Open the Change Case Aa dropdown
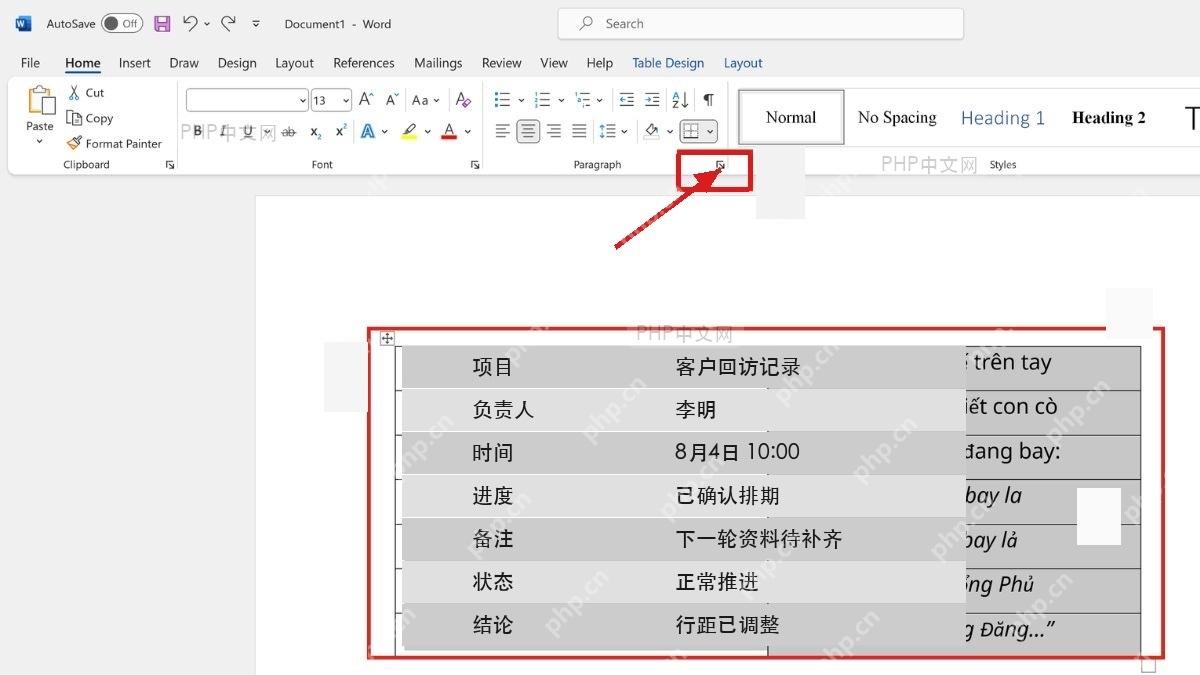1200x675 pixels. point(425,100)
